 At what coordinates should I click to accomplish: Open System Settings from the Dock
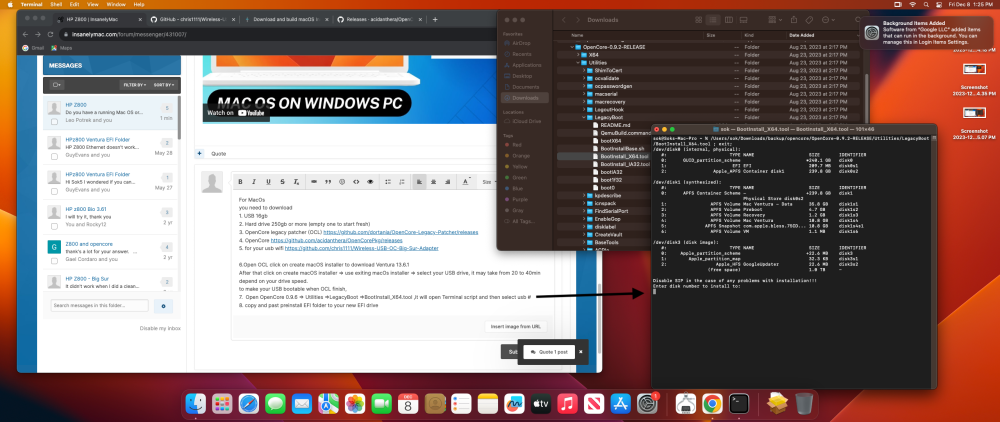(647, 403)
